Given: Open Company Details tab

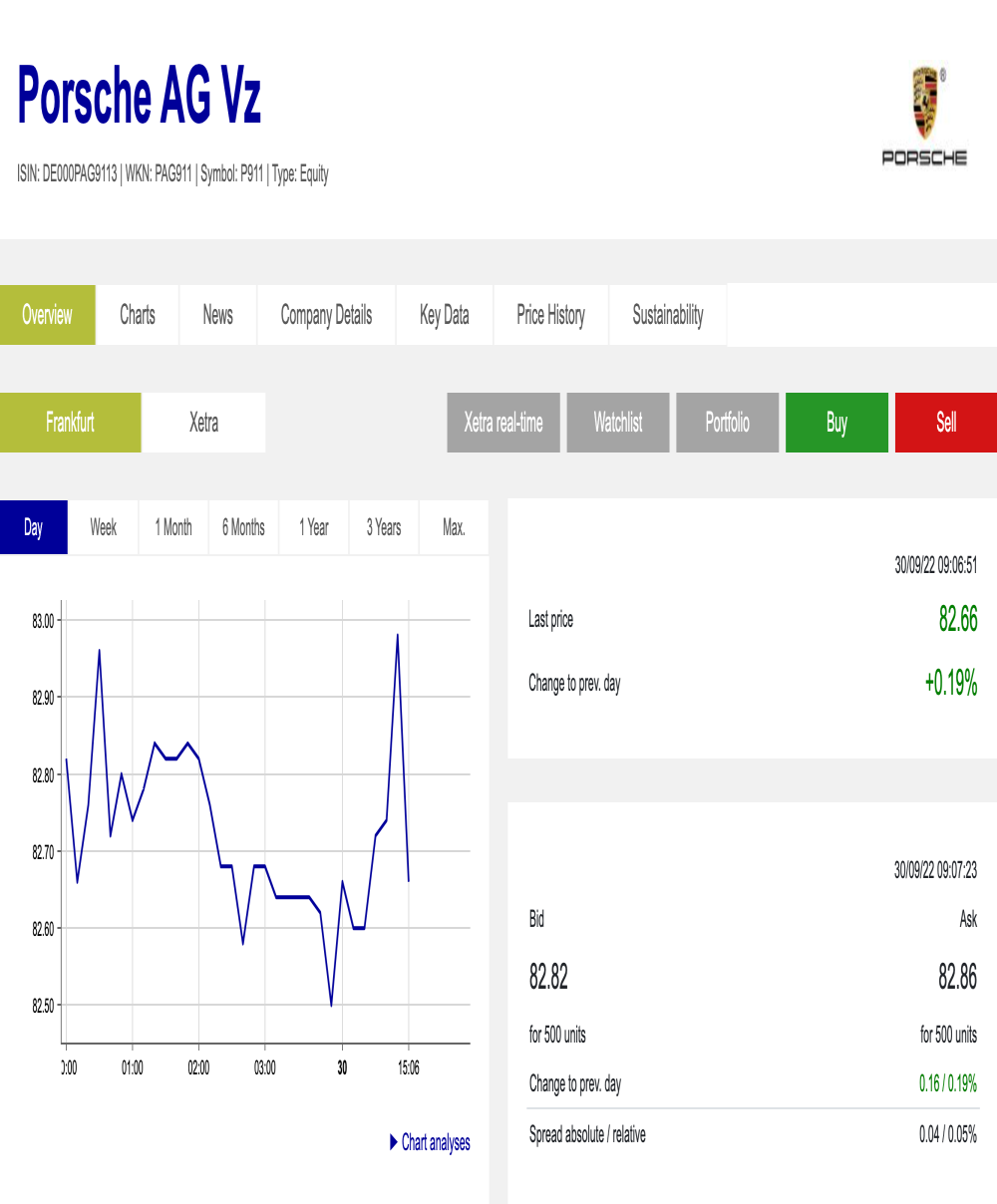Looking at the screenshot, I should (327, 315).
